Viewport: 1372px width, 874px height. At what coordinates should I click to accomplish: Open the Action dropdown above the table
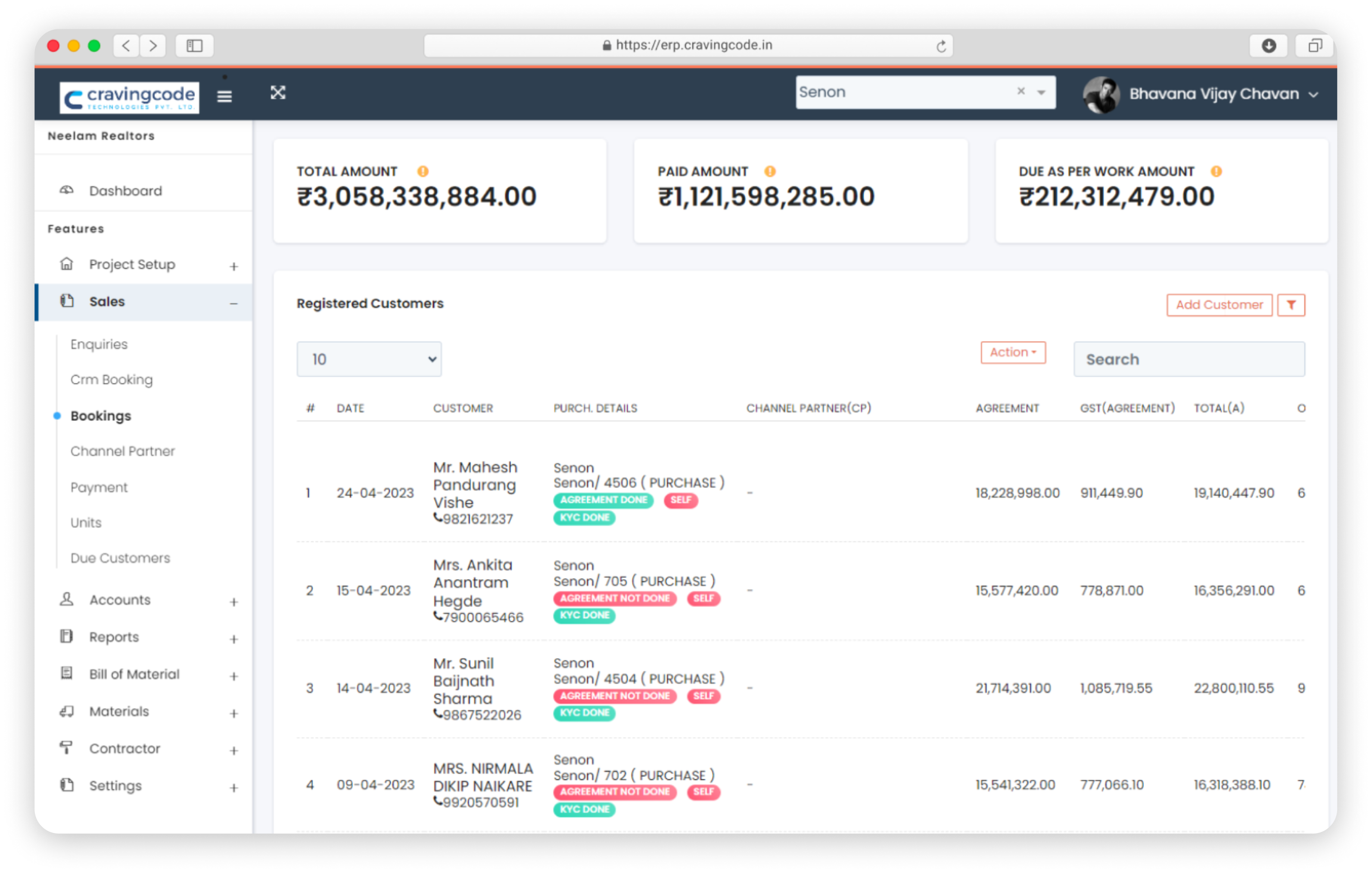[1012, 353]
